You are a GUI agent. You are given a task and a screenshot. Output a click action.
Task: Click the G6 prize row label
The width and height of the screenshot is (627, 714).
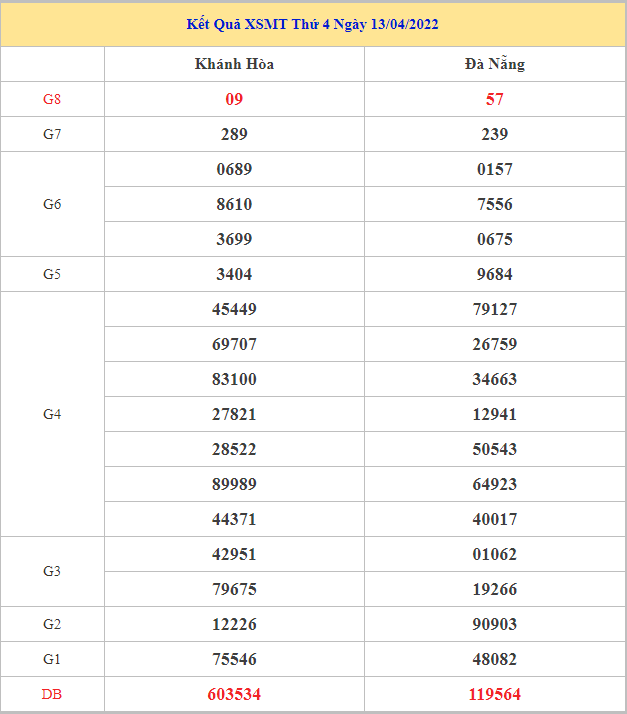(x=52, y=204)
